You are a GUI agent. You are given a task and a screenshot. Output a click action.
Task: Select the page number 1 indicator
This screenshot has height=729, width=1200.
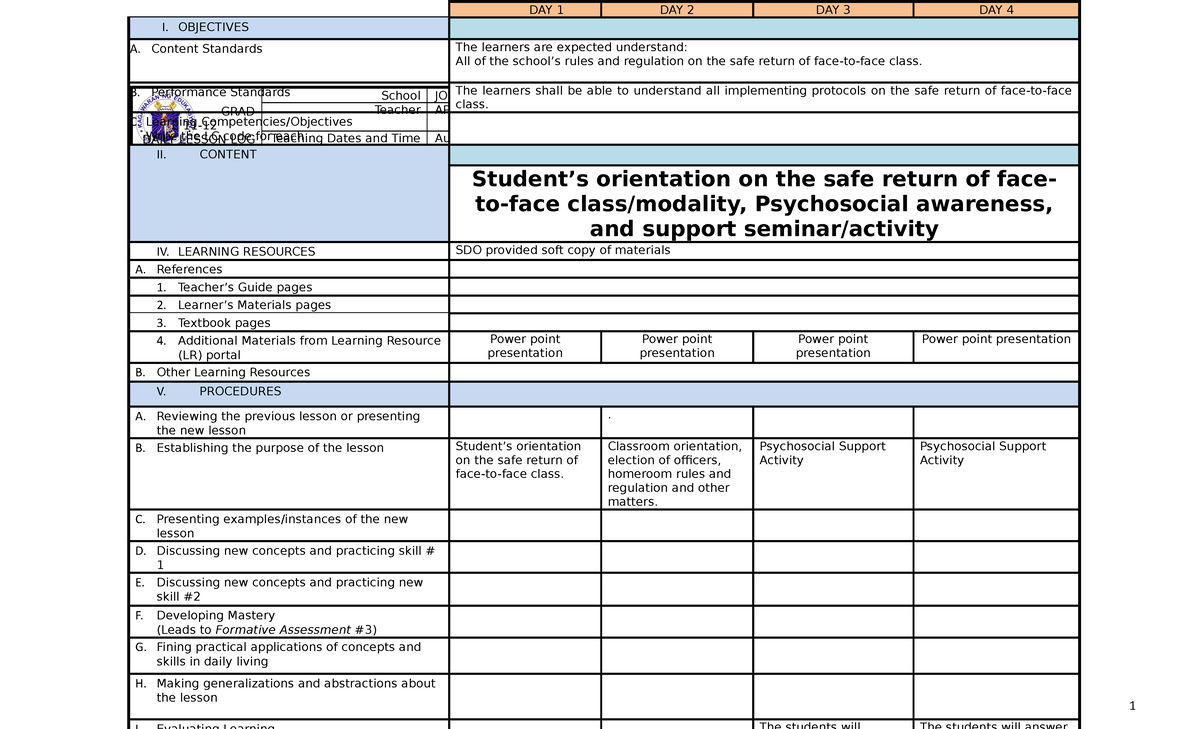coord(1132,705)
